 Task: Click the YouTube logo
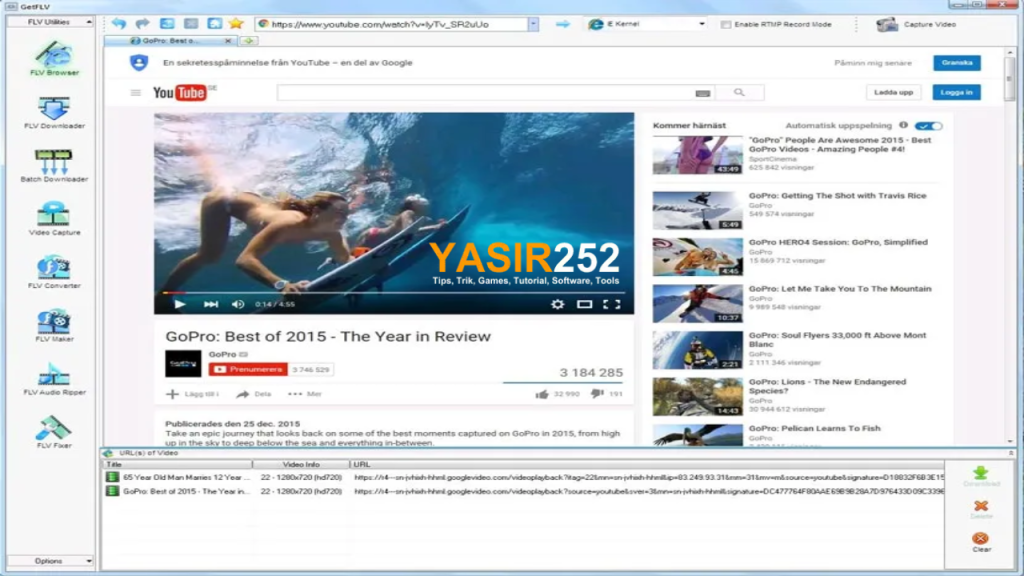point(180,93)
